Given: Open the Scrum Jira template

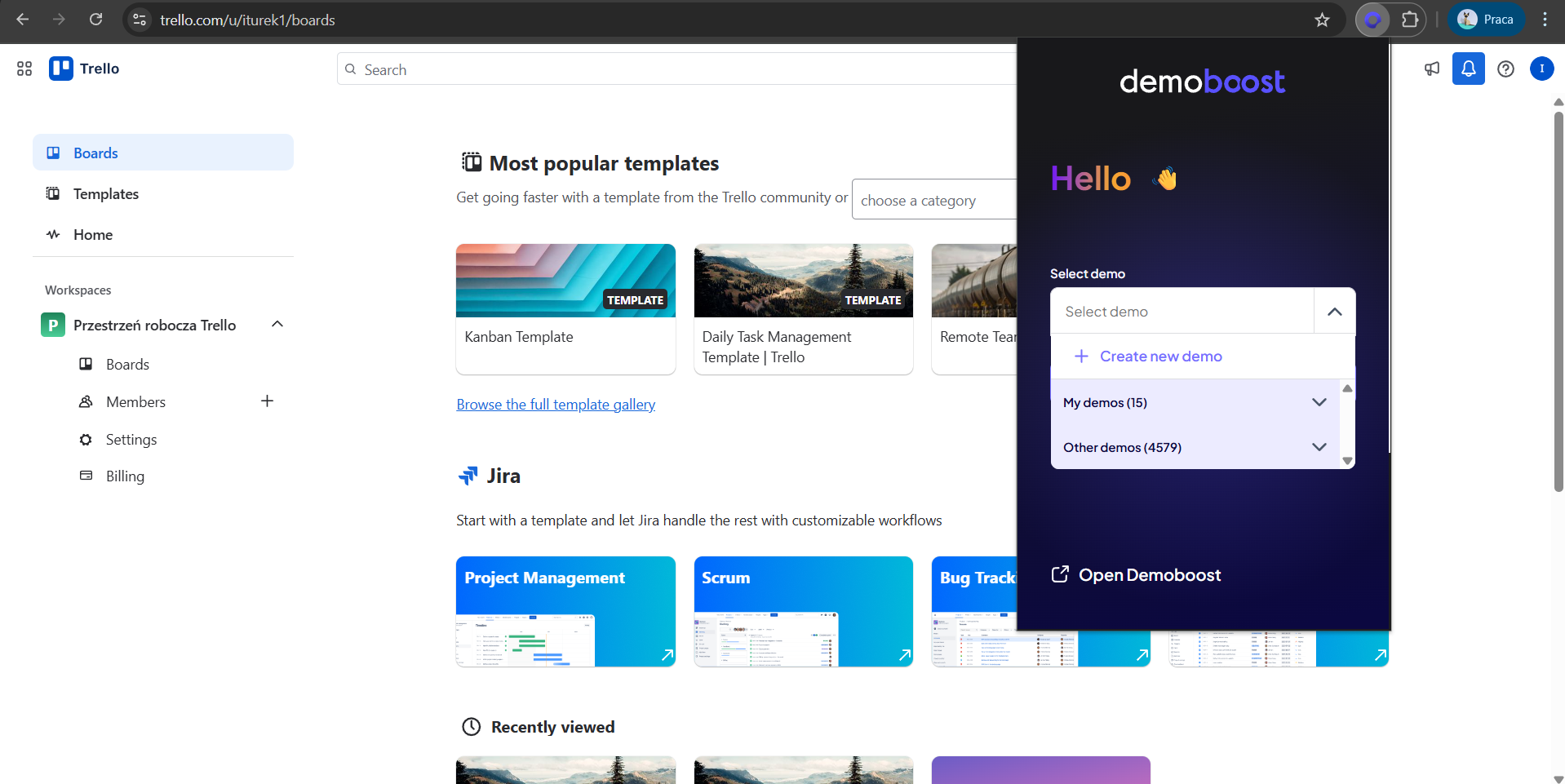Looking at the screenshot, I should click(x=803, y=611).
